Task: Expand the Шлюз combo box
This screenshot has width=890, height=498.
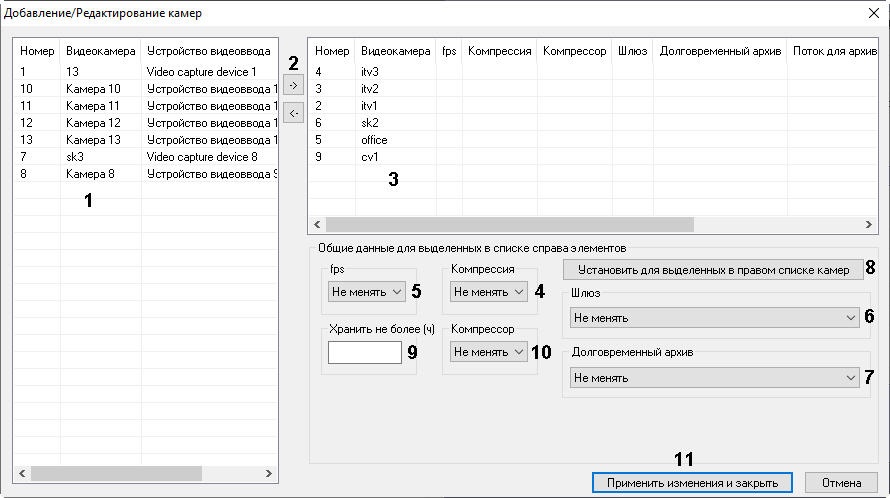Action: coord(713,318)
